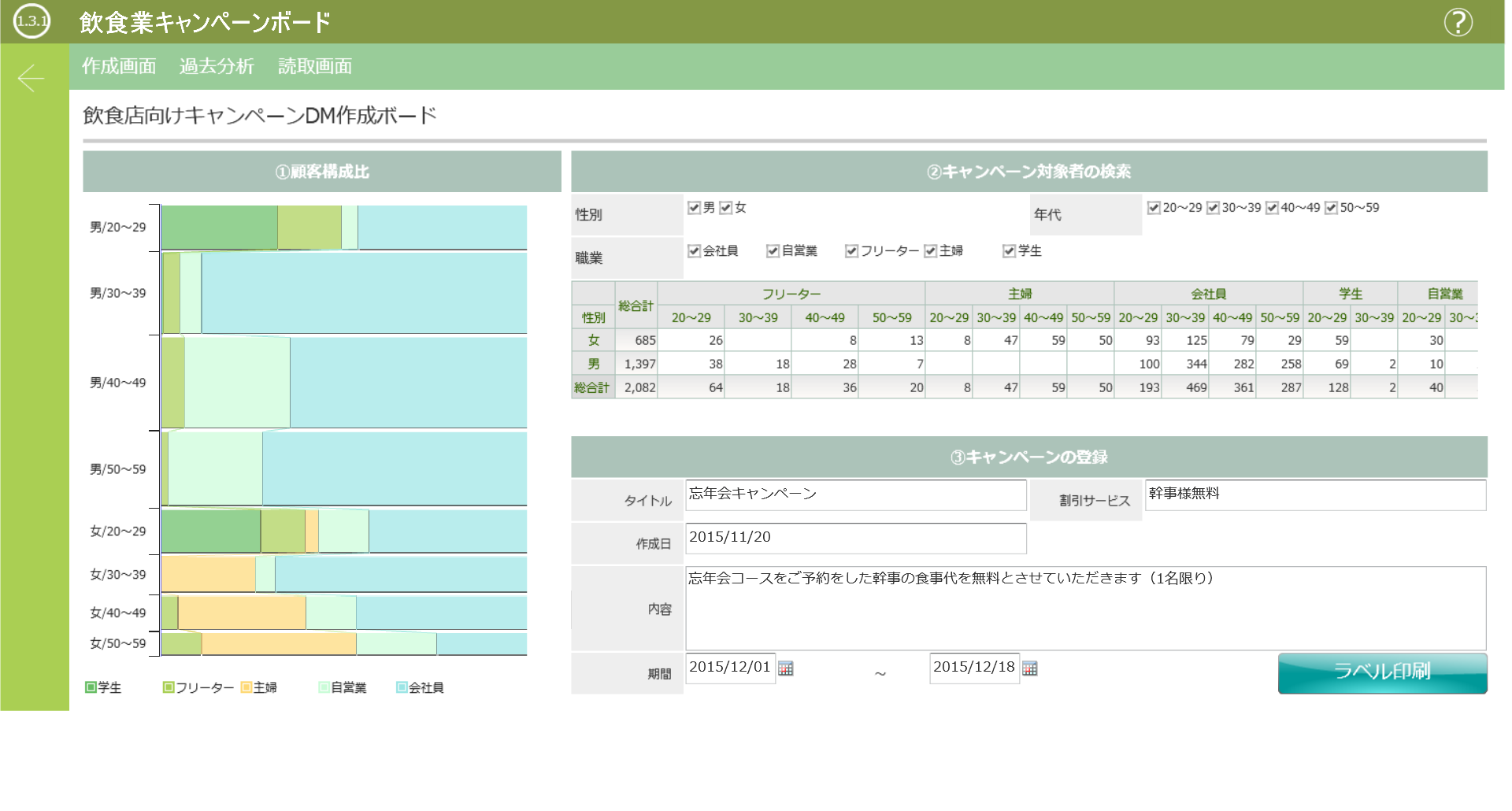
Task: Click the 女/20～29 axis label
Action: (118, 531)
